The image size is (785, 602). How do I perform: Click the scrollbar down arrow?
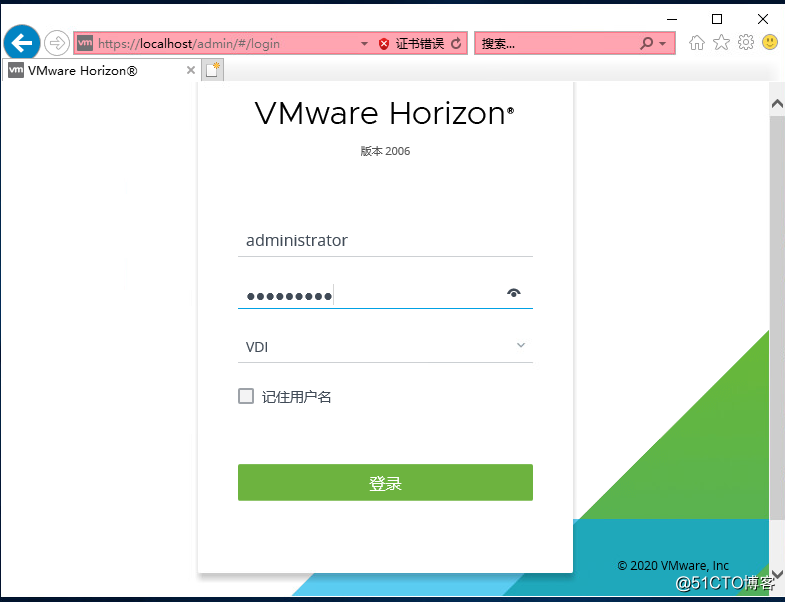(x=777, y=573)
